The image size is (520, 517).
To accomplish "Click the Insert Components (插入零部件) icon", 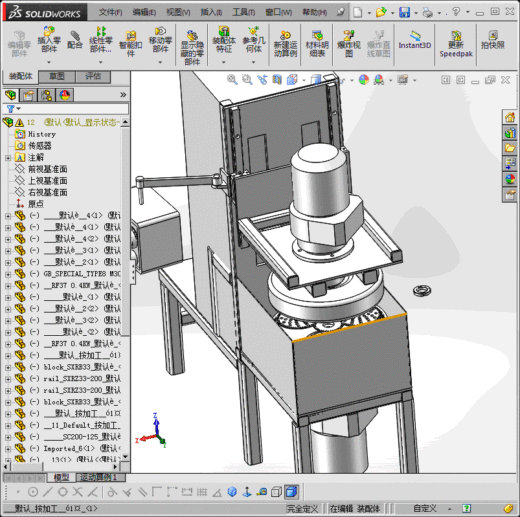I will click(x=49, y=40).
